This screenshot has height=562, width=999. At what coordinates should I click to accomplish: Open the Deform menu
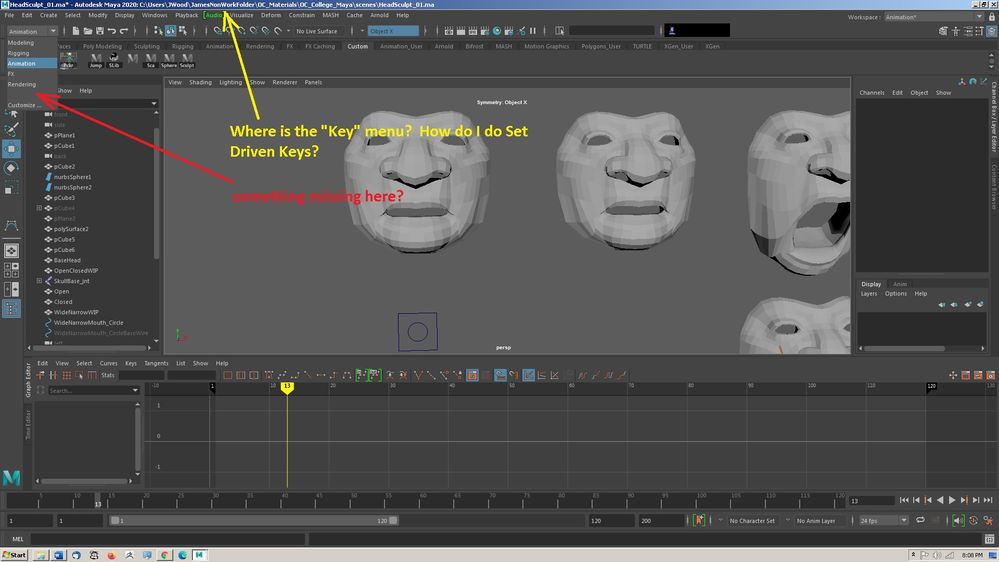[x=271, y=15]
